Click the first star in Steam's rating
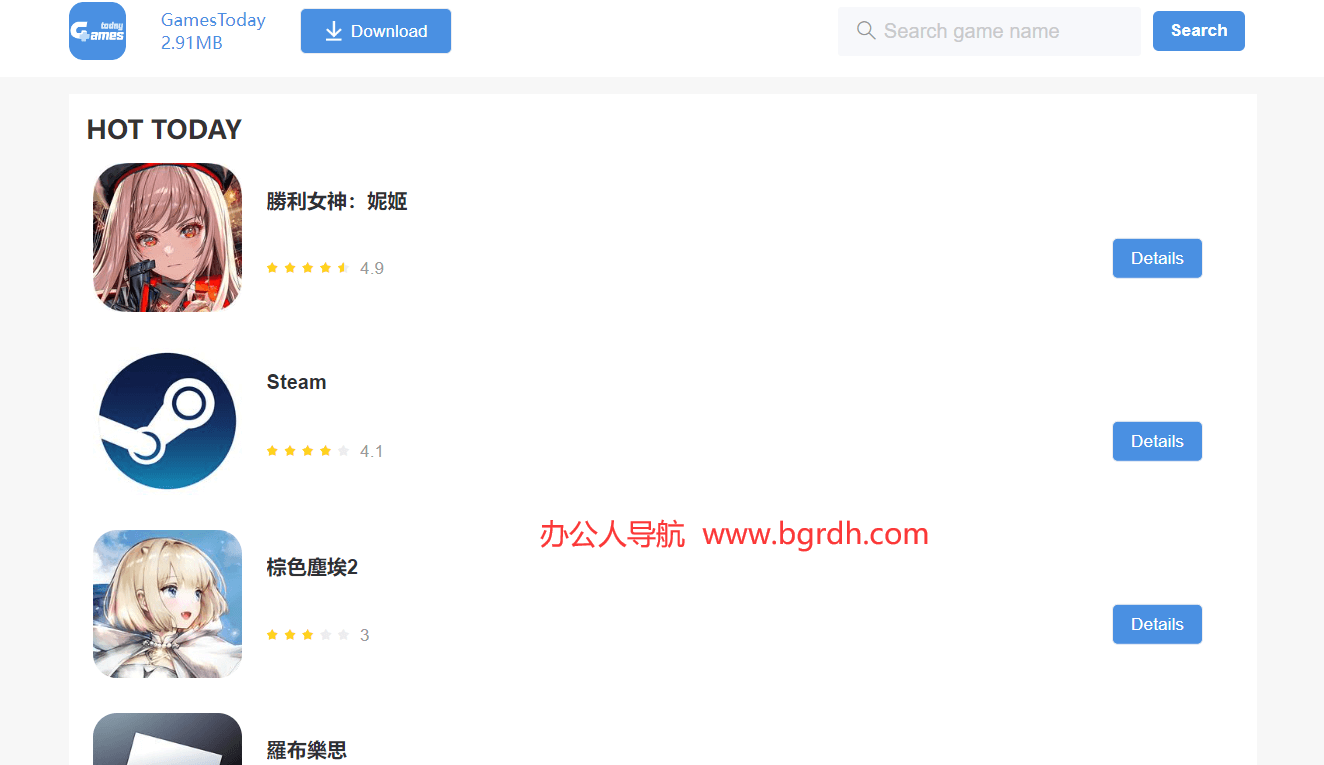 tap(272, 450)
